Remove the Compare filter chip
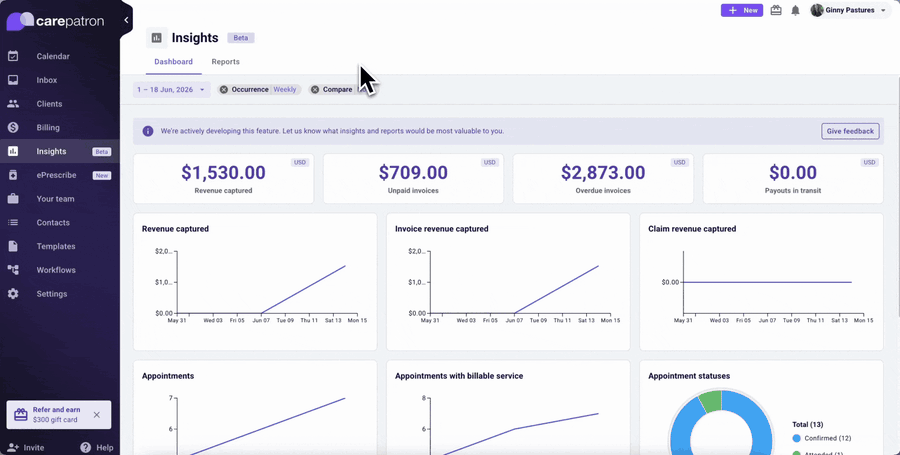 click(x=315, y=90)
